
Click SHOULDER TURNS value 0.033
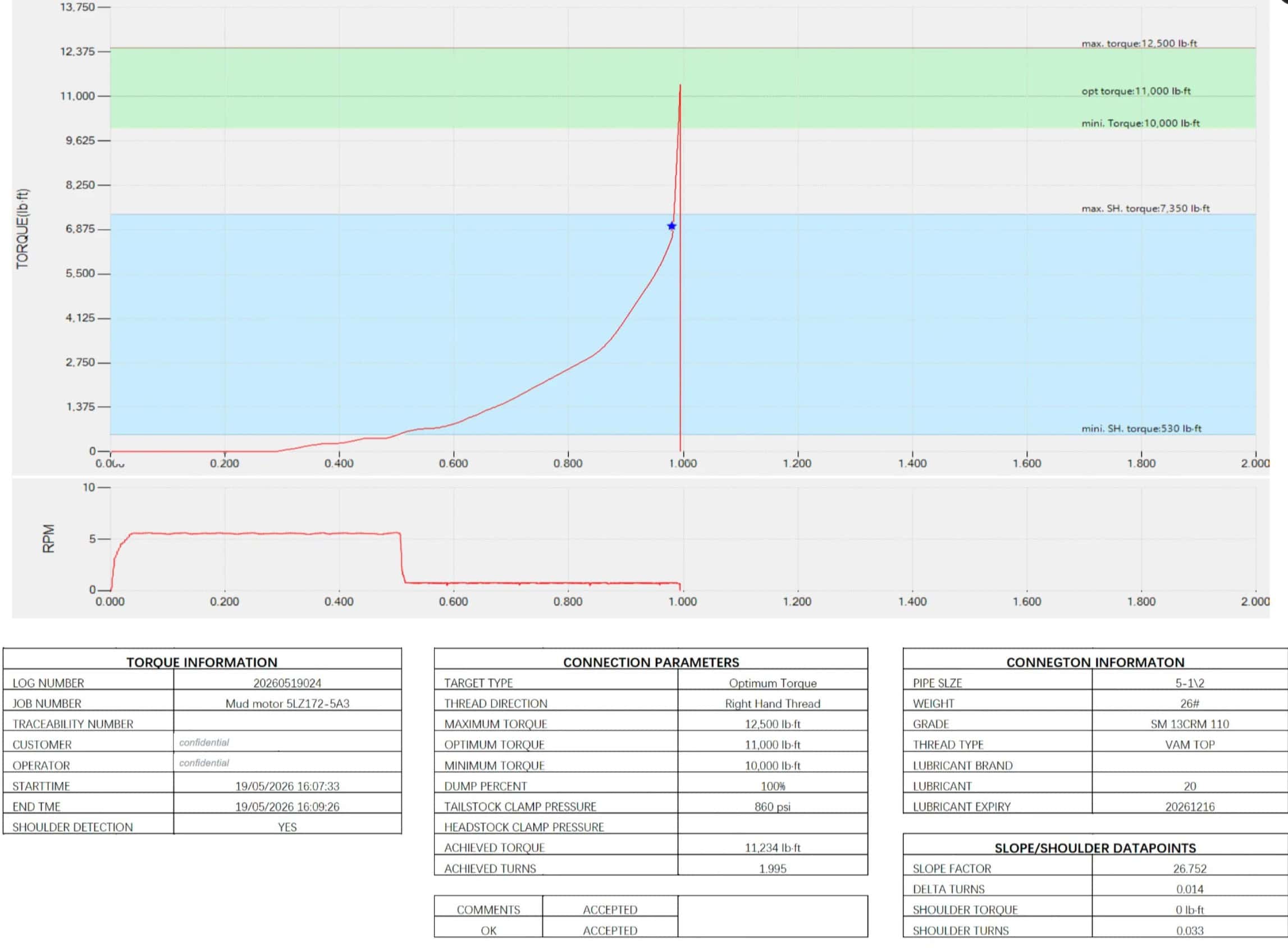point(1190,931)
